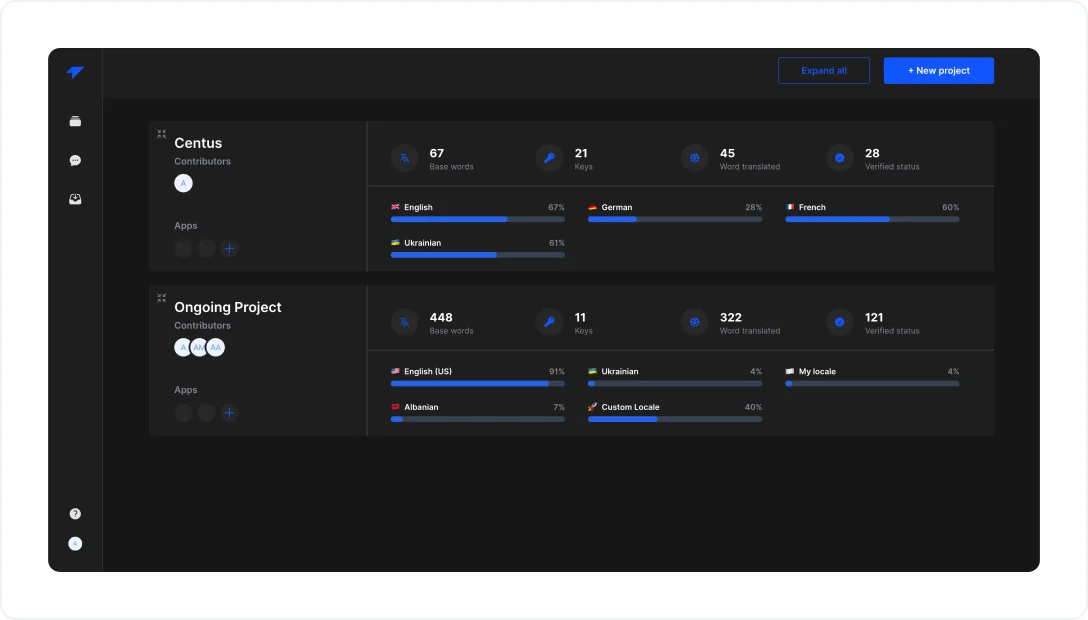Click the base words translate icon for Centus
Screen dimensions: 1088x620
404,158
